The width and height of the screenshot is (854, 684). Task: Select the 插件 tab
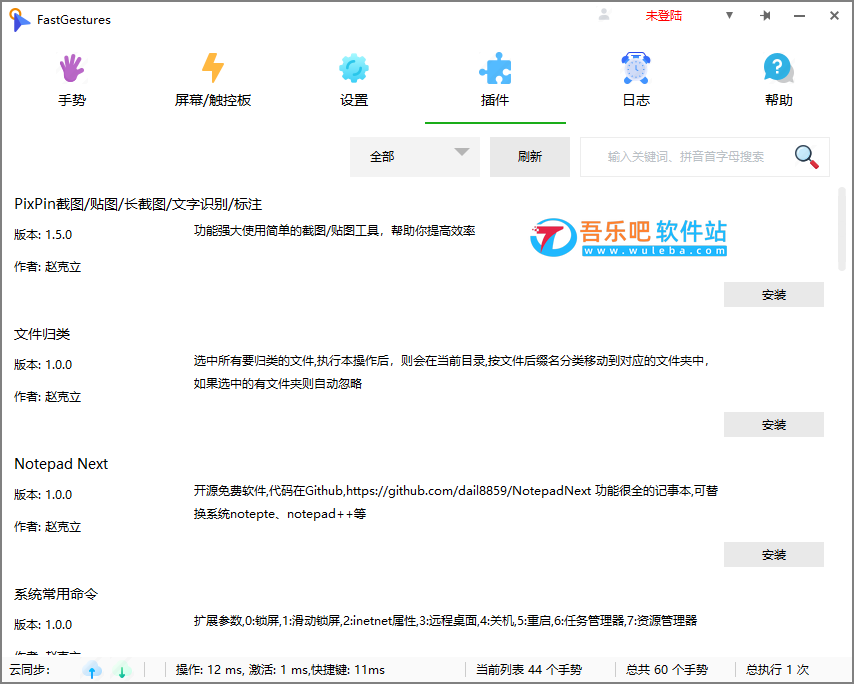(x=495, y=80)
